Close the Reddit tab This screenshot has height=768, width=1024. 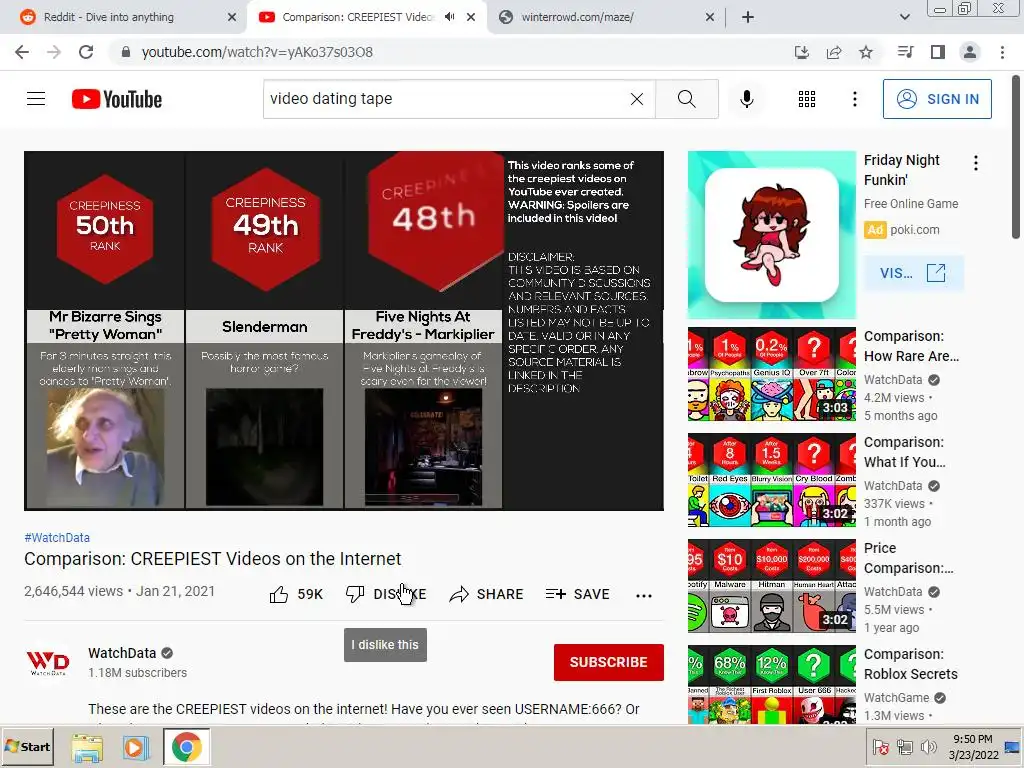point(232,17)
